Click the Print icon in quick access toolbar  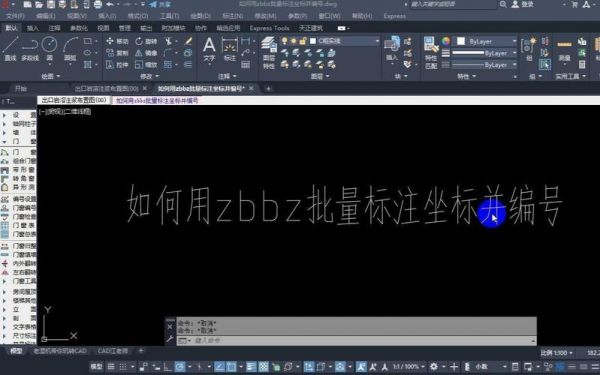98,5
